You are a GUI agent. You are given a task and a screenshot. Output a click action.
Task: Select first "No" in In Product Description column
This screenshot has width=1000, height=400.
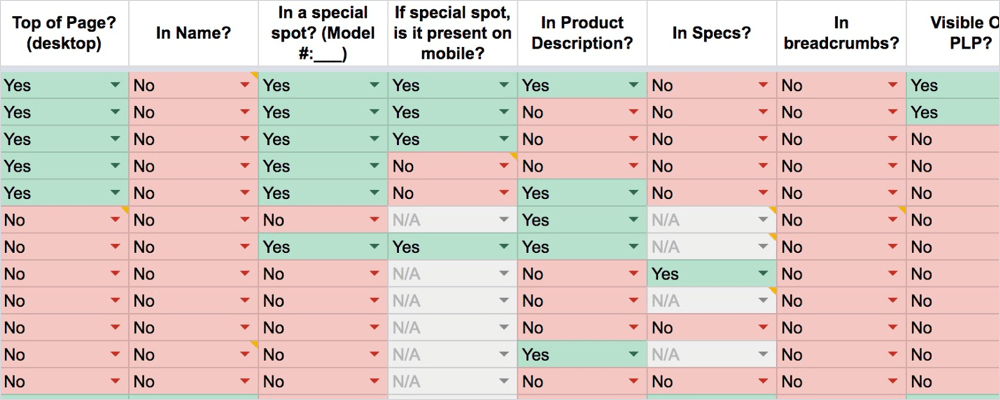pos(570,113)
